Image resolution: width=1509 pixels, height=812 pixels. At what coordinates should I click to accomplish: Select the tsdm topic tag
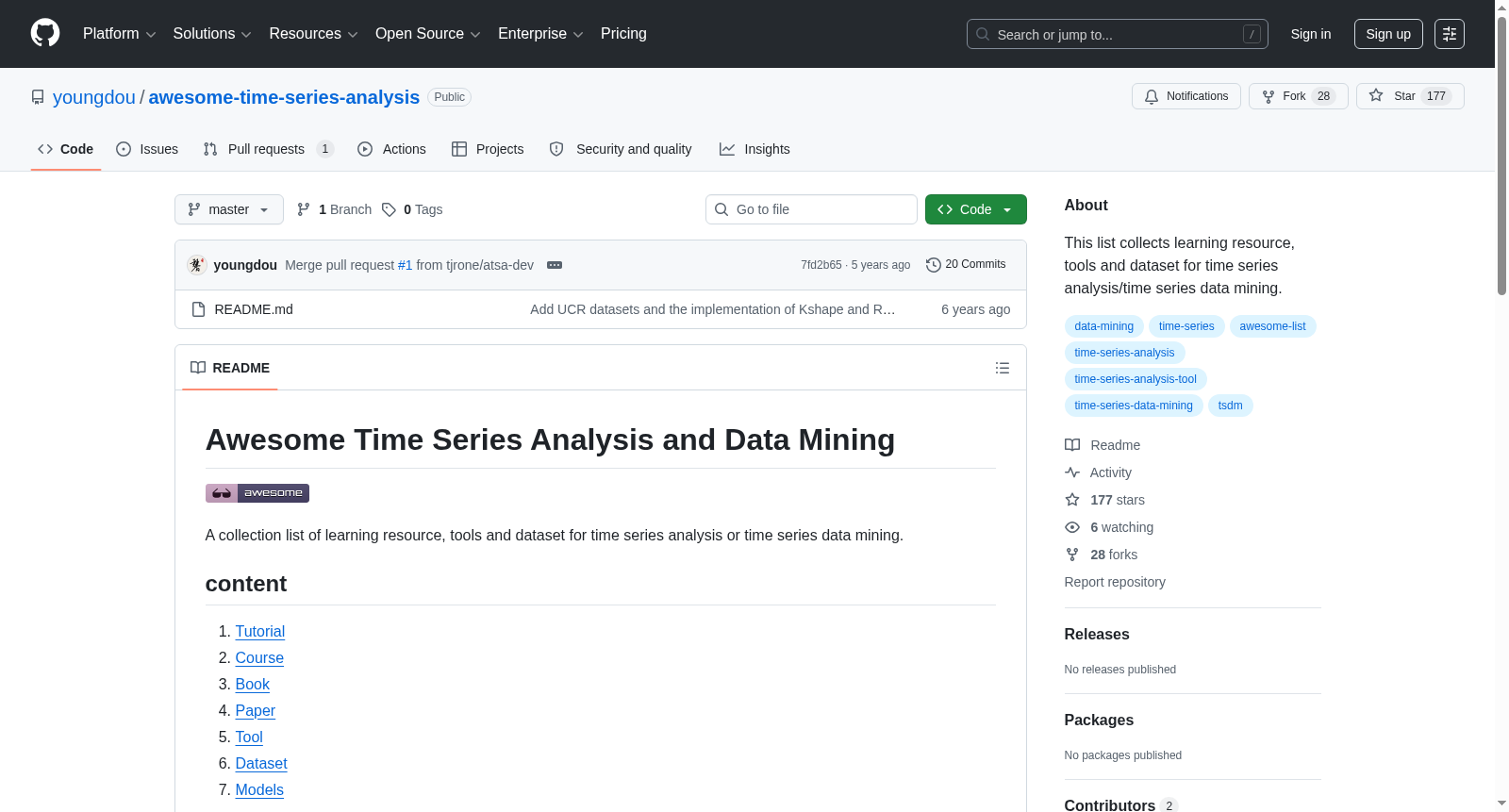[x=1231, y=406]
